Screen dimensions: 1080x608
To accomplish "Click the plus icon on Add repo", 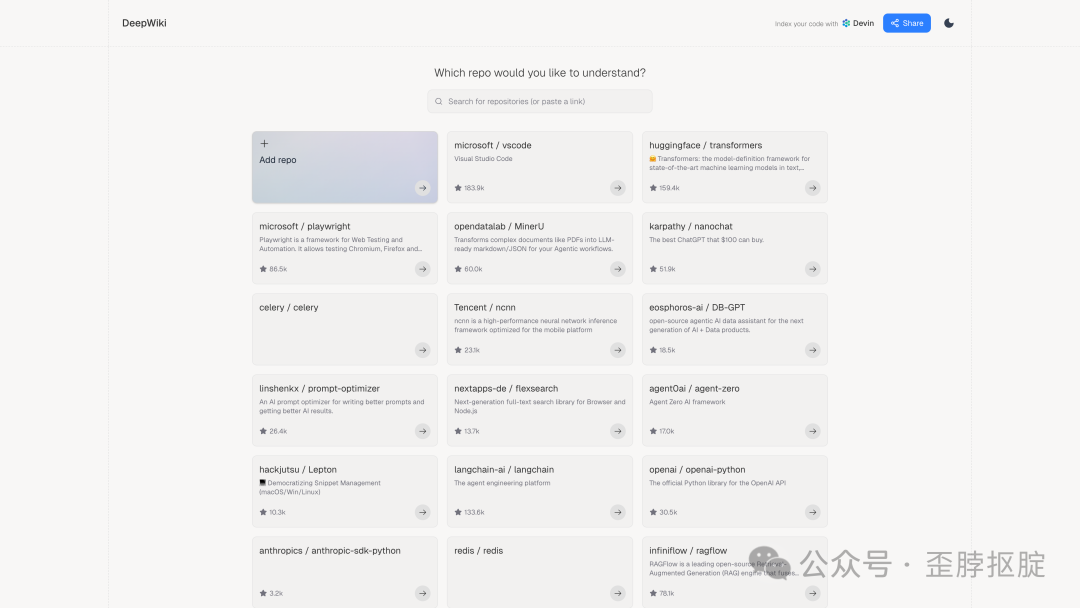I will click(264, 144).
